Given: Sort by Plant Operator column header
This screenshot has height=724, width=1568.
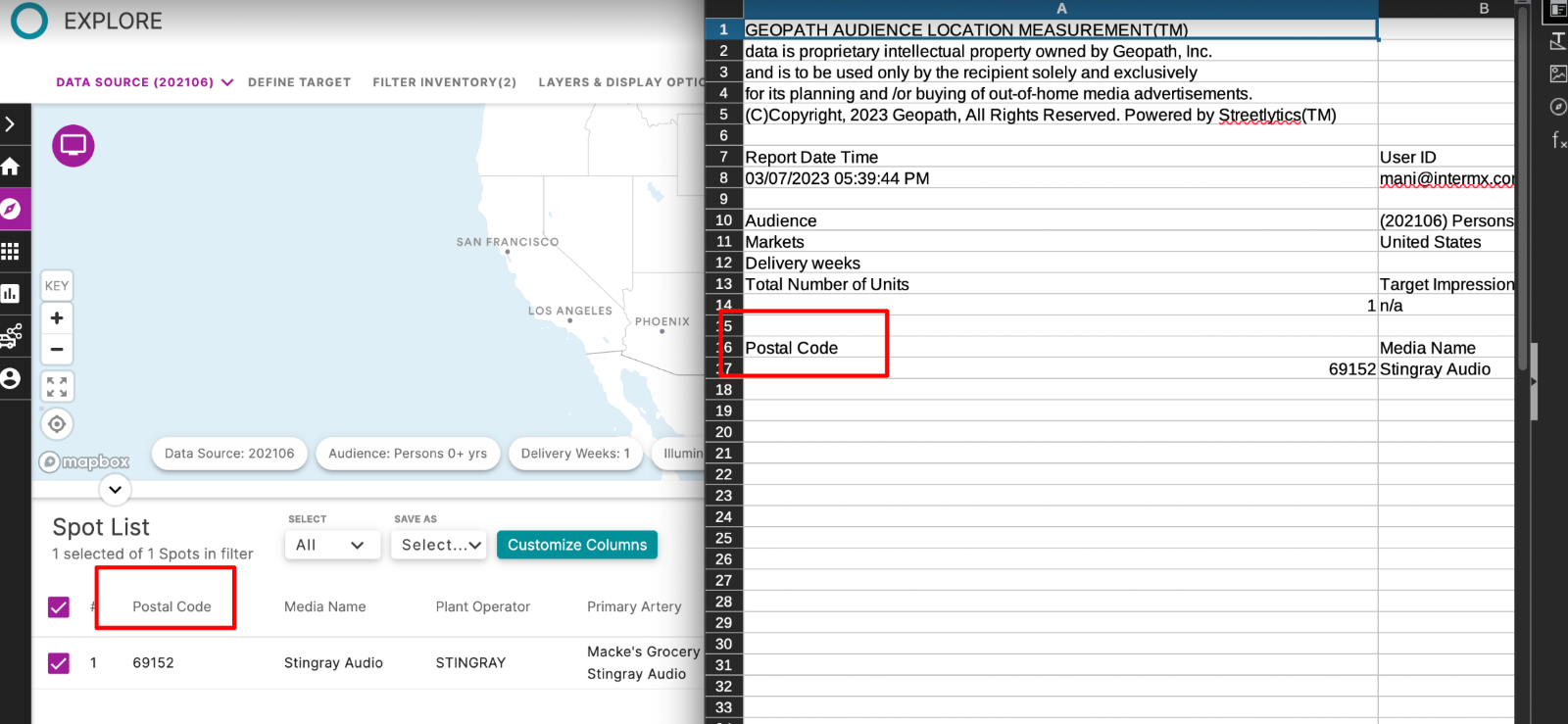Looking at the screenshot, I should (x=482, y=606).
